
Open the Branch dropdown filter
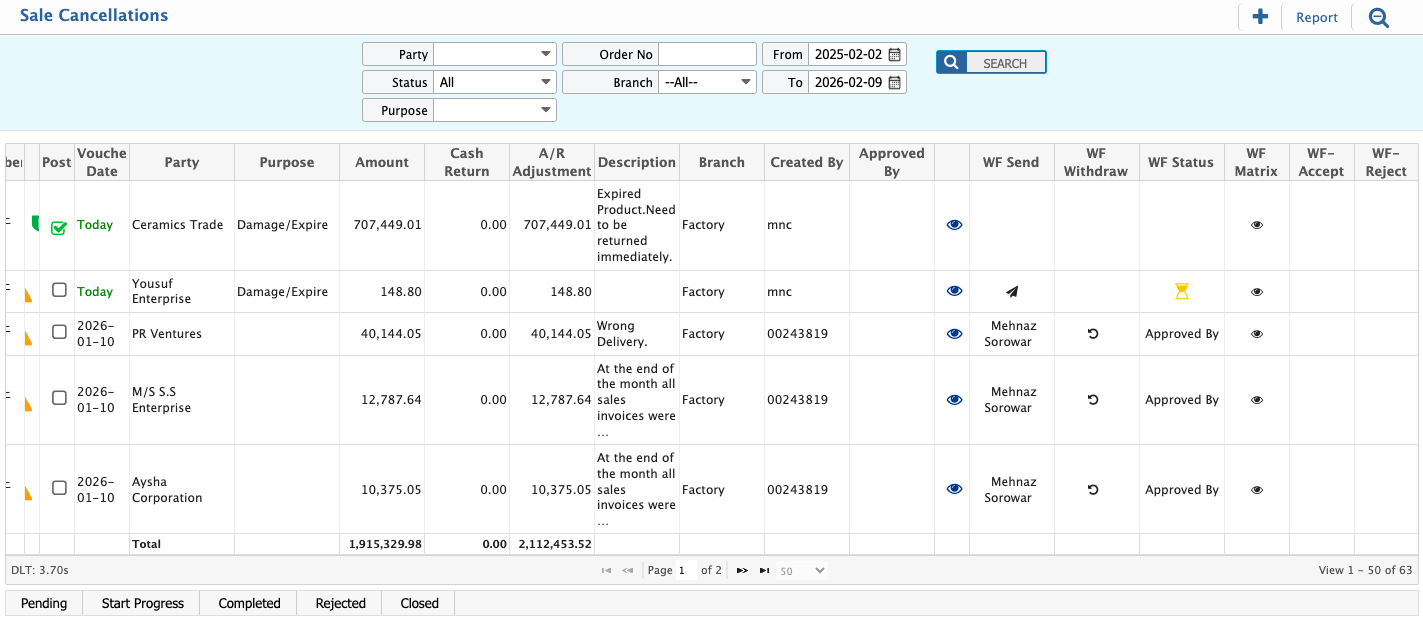707,82
